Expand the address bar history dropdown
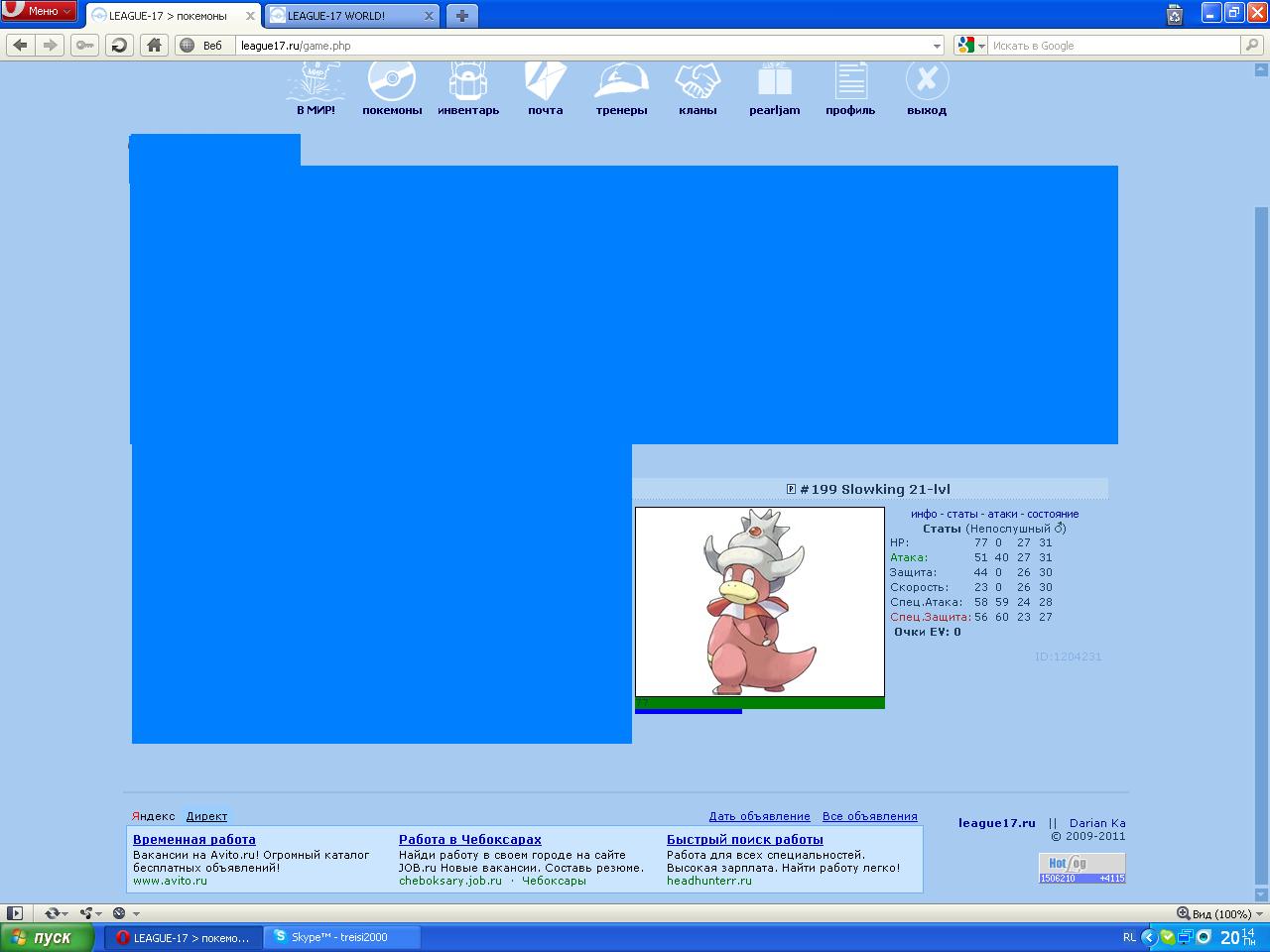 click(937, 46)
